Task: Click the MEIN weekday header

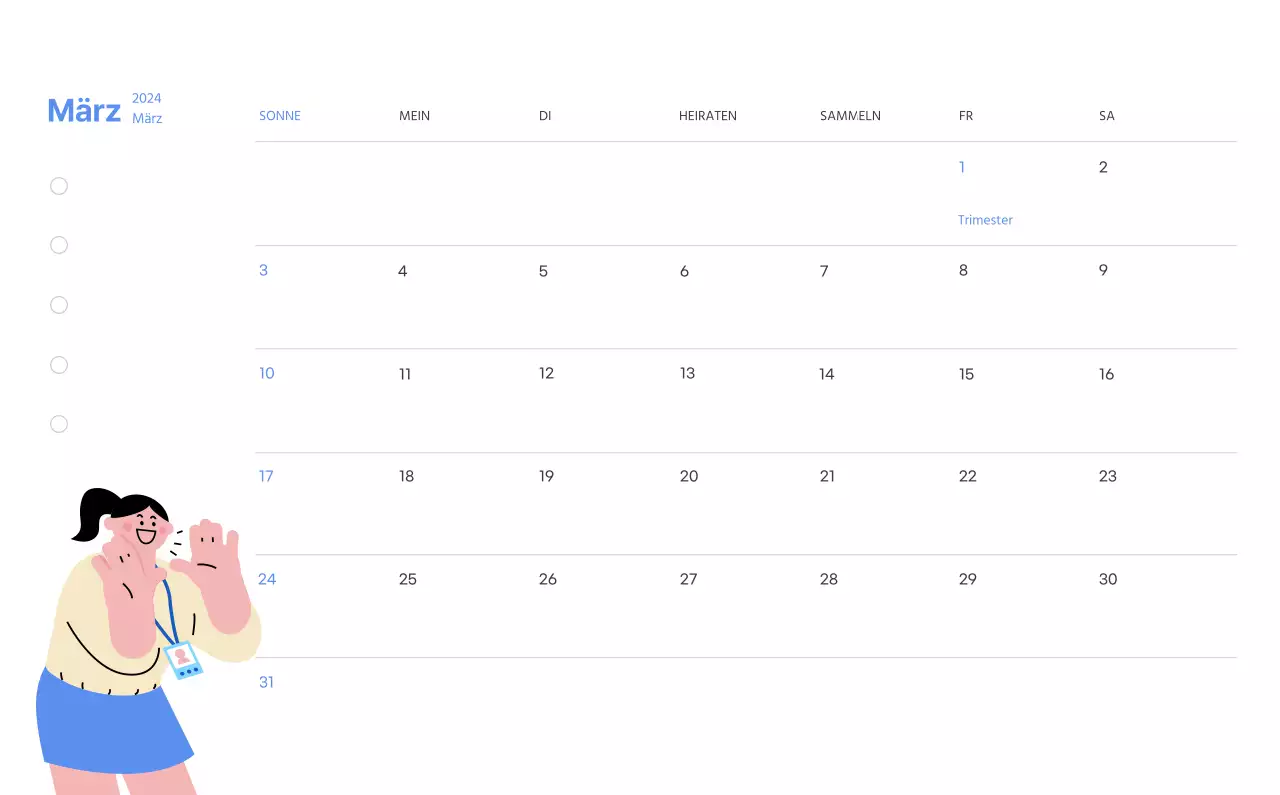Action: click(414, 115)
